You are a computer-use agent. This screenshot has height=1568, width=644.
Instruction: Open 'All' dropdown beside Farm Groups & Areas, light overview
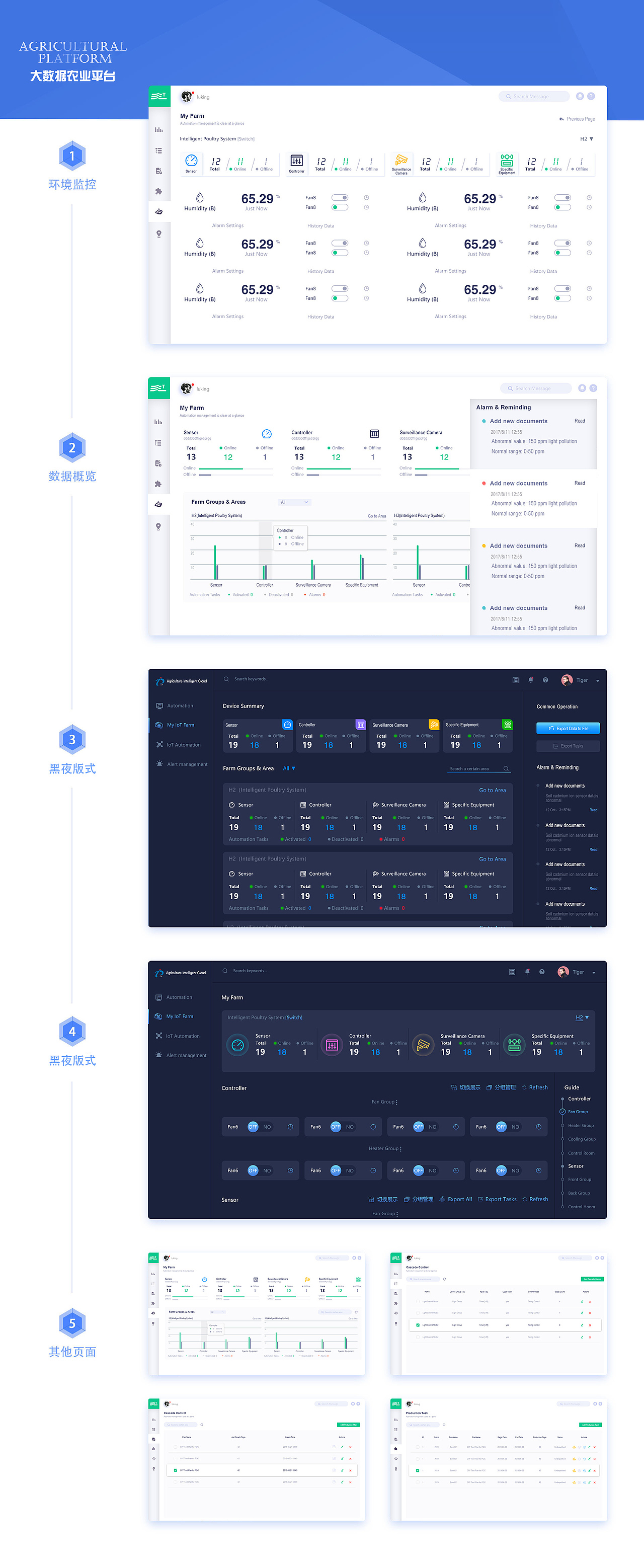(294, 502)
